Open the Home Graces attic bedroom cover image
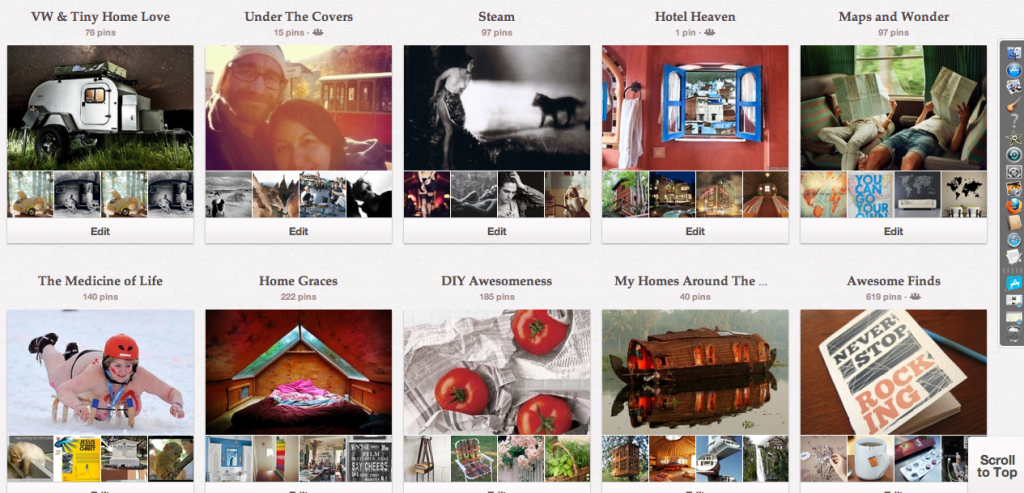This screenshot has height=493, width=1024. [x=298, y=372]
